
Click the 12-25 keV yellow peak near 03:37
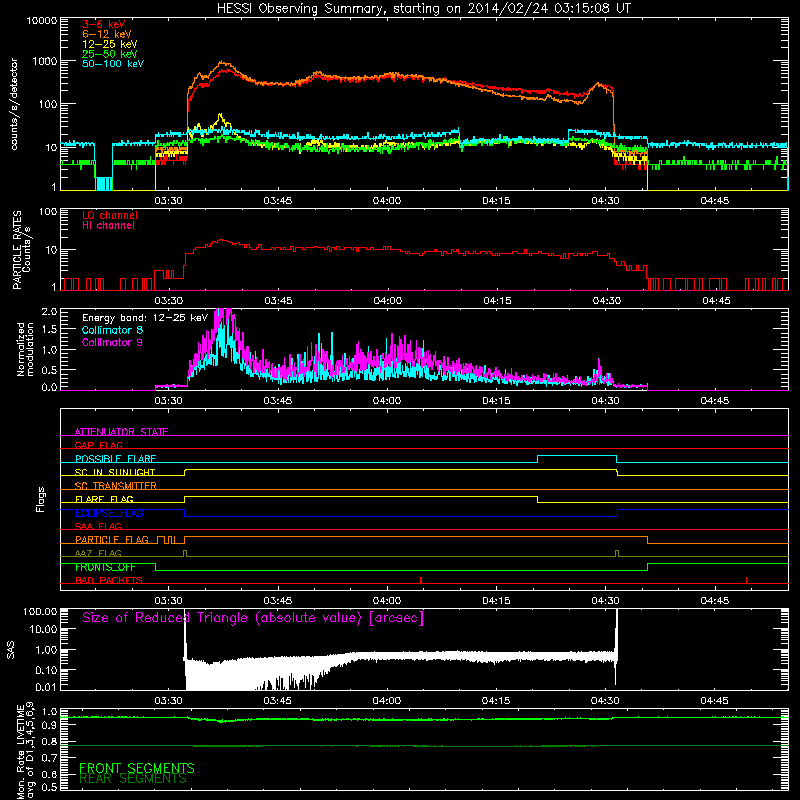point(220,118)
